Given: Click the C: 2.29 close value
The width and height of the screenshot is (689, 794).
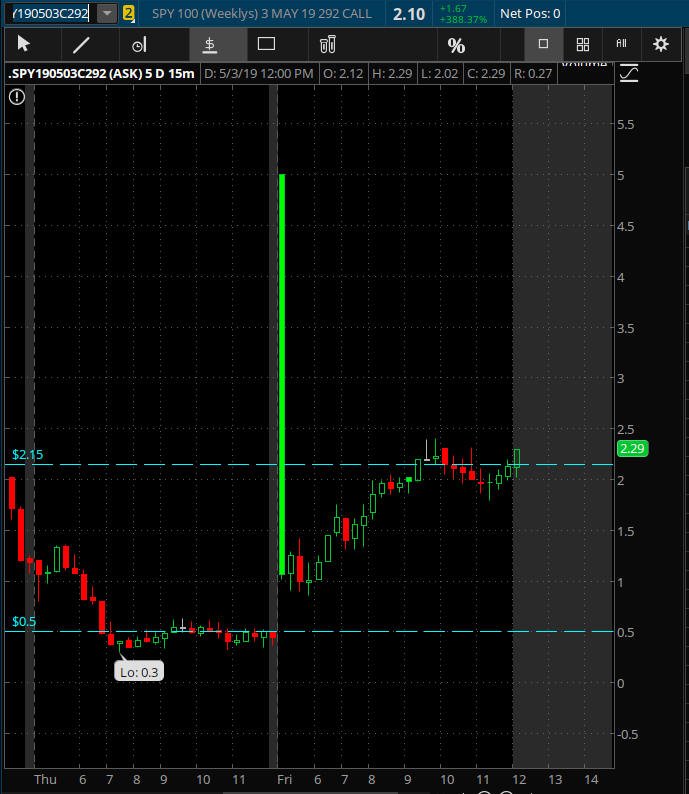Looking at the screenshot, I should point(486,74).
